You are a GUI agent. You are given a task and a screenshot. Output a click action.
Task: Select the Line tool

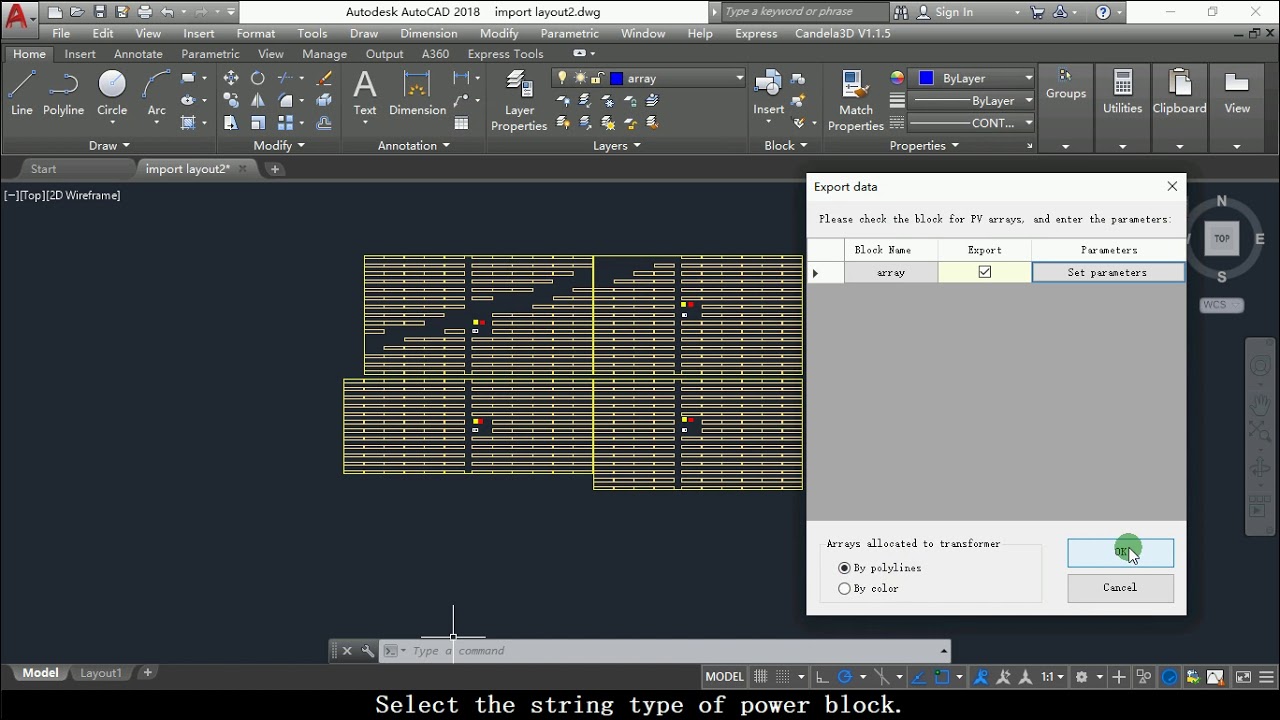(22, 93)
